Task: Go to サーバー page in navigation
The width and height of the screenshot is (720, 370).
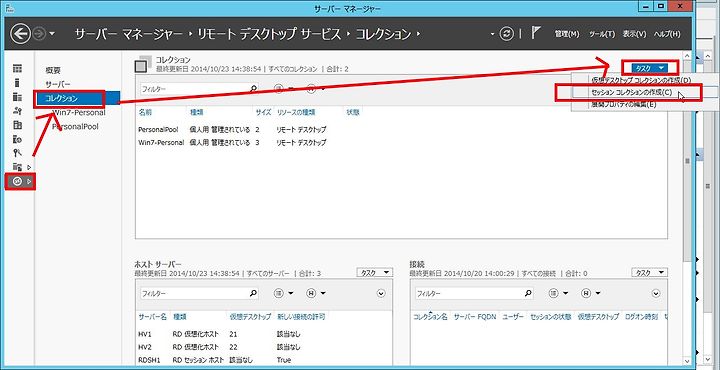Action: (x=57, y=84)
